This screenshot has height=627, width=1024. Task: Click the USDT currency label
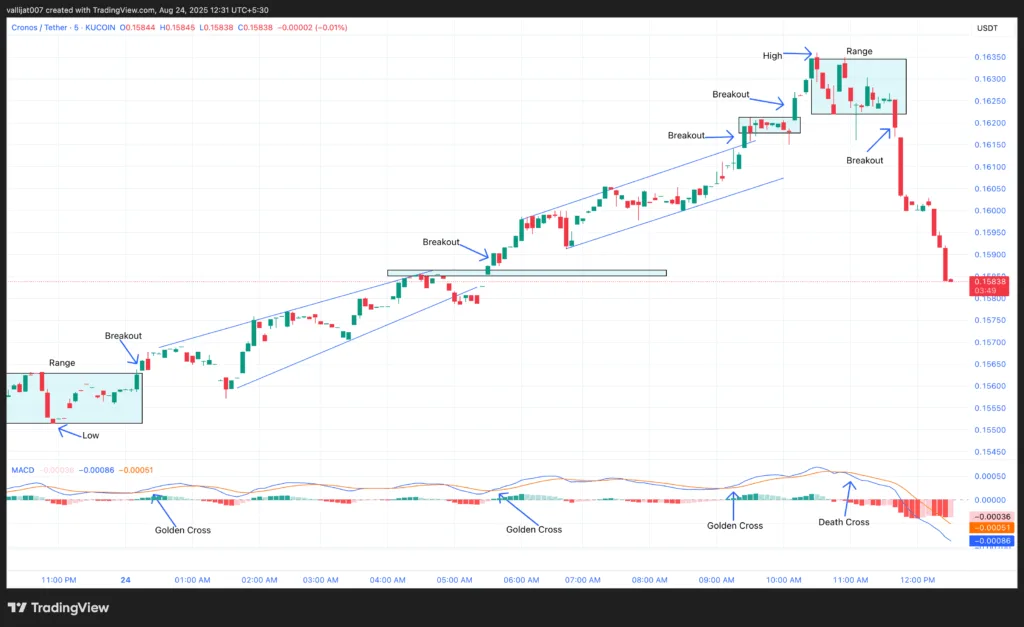[x=987, y=28]
